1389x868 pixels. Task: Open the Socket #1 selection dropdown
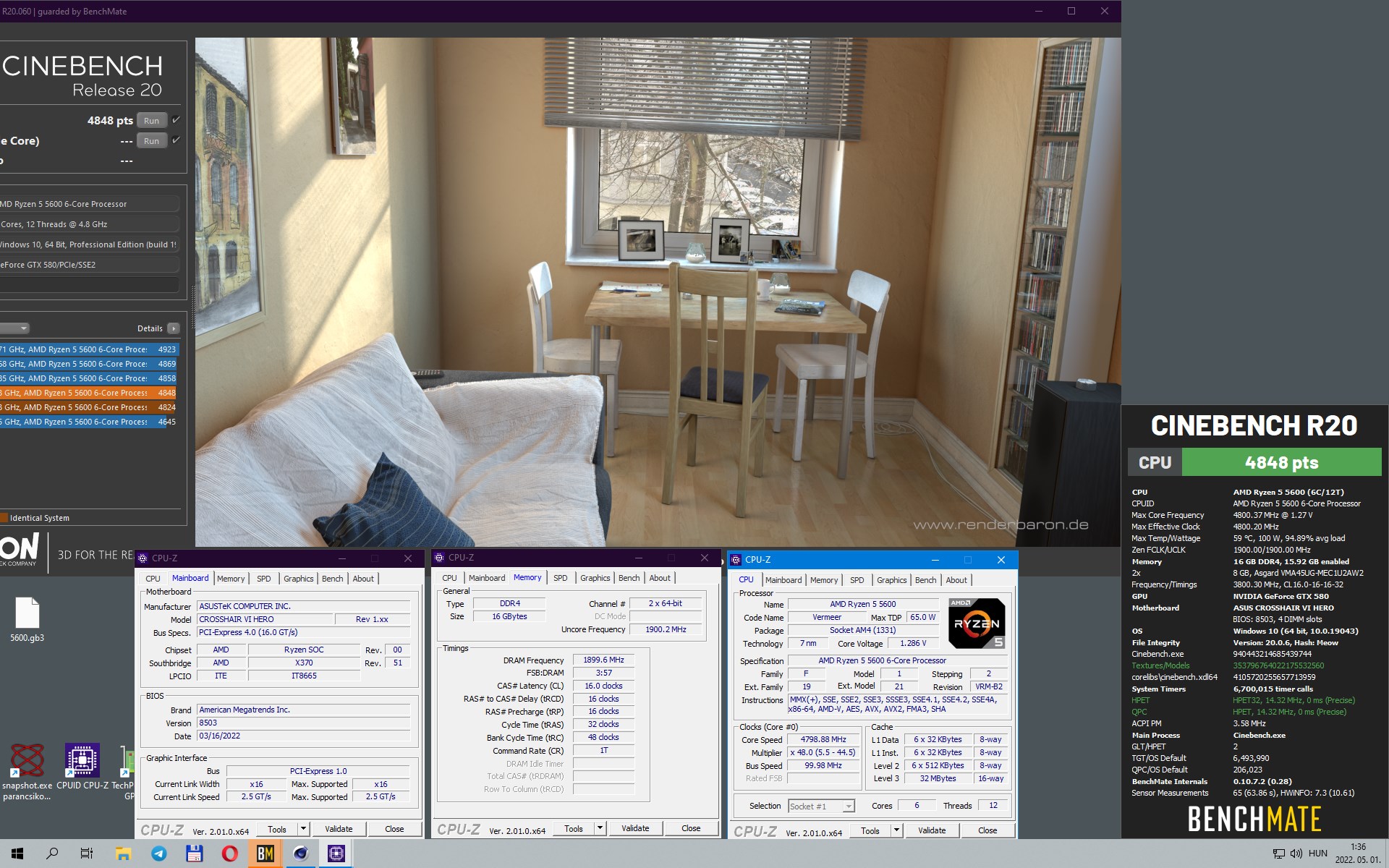coord(821,806)
